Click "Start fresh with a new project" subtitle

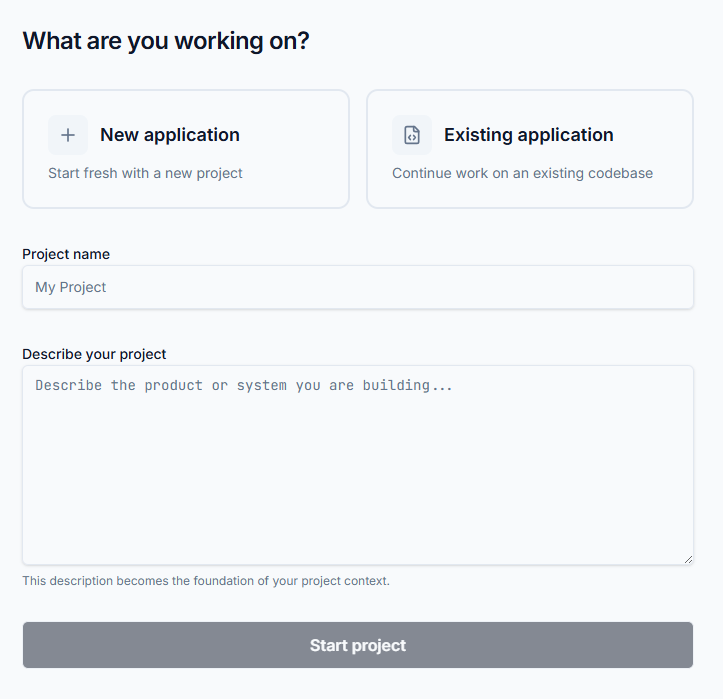pos(145,173)
